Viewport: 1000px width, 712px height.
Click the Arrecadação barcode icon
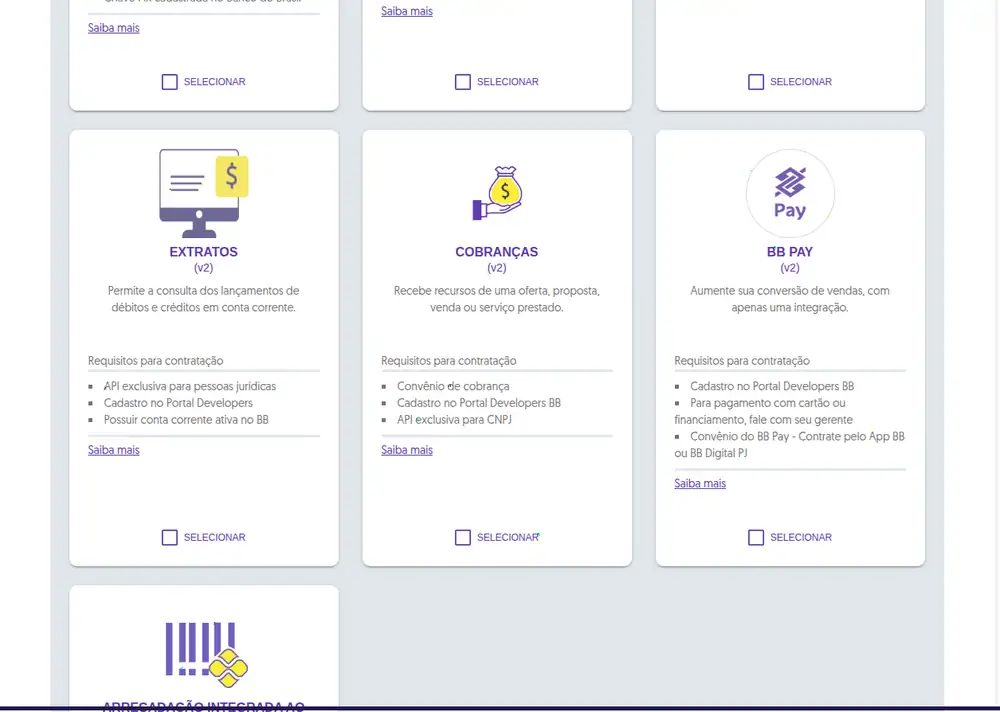coord(206,655)
